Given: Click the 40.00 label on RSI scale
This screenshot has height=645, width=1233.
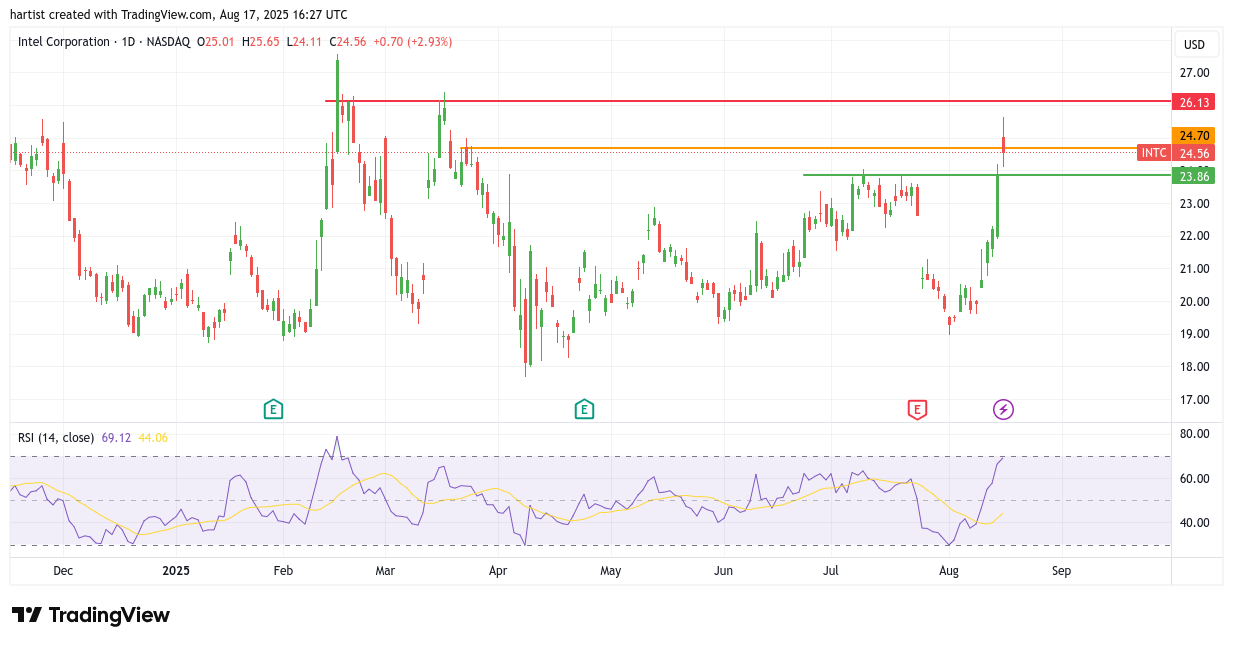Looking at the screenshot, I should 1194,523.
